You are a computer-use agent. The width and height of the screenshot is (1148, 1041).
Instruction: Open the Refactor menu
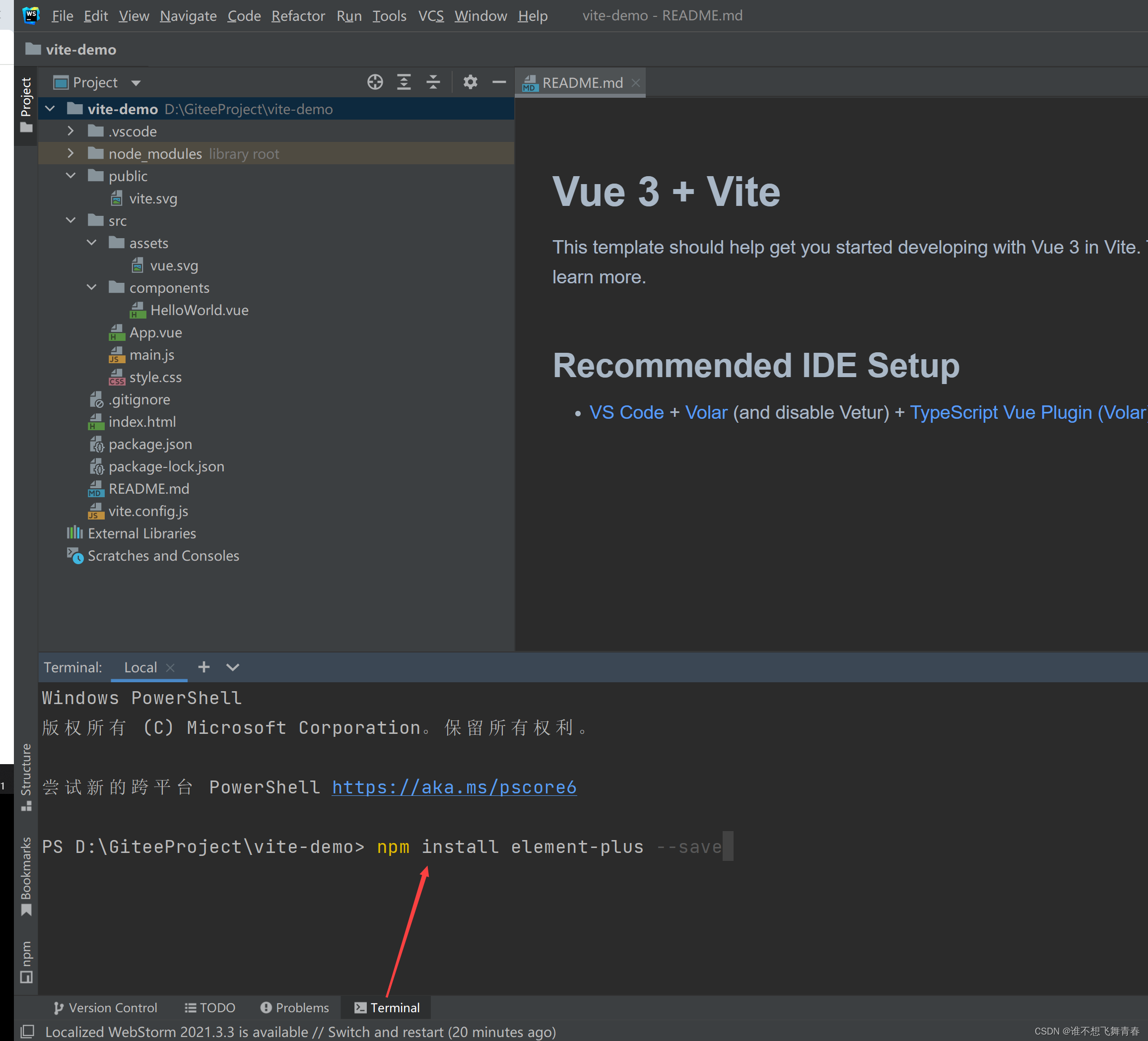[x=298, y=15]
